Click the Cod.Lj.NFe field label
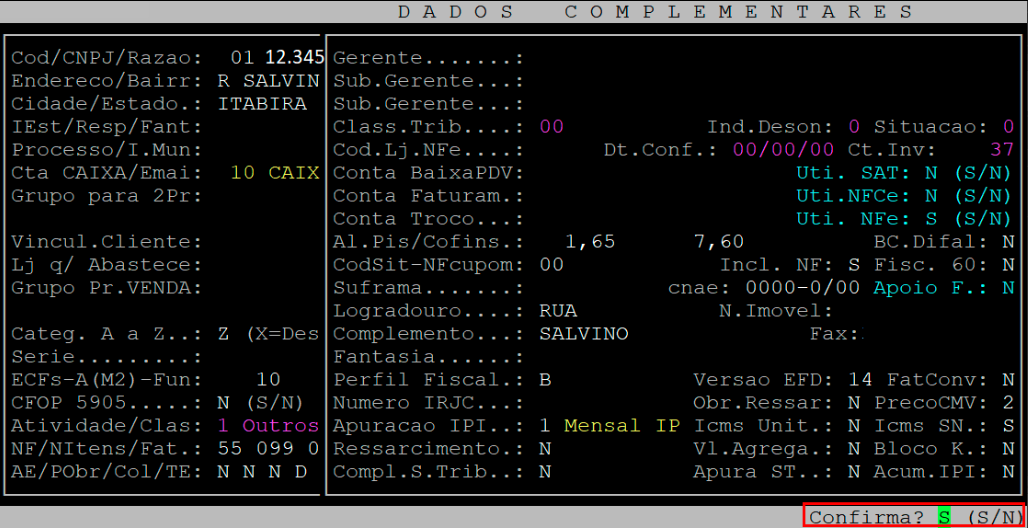Viewport: 1028px width, 528px height. coord(428,150)
